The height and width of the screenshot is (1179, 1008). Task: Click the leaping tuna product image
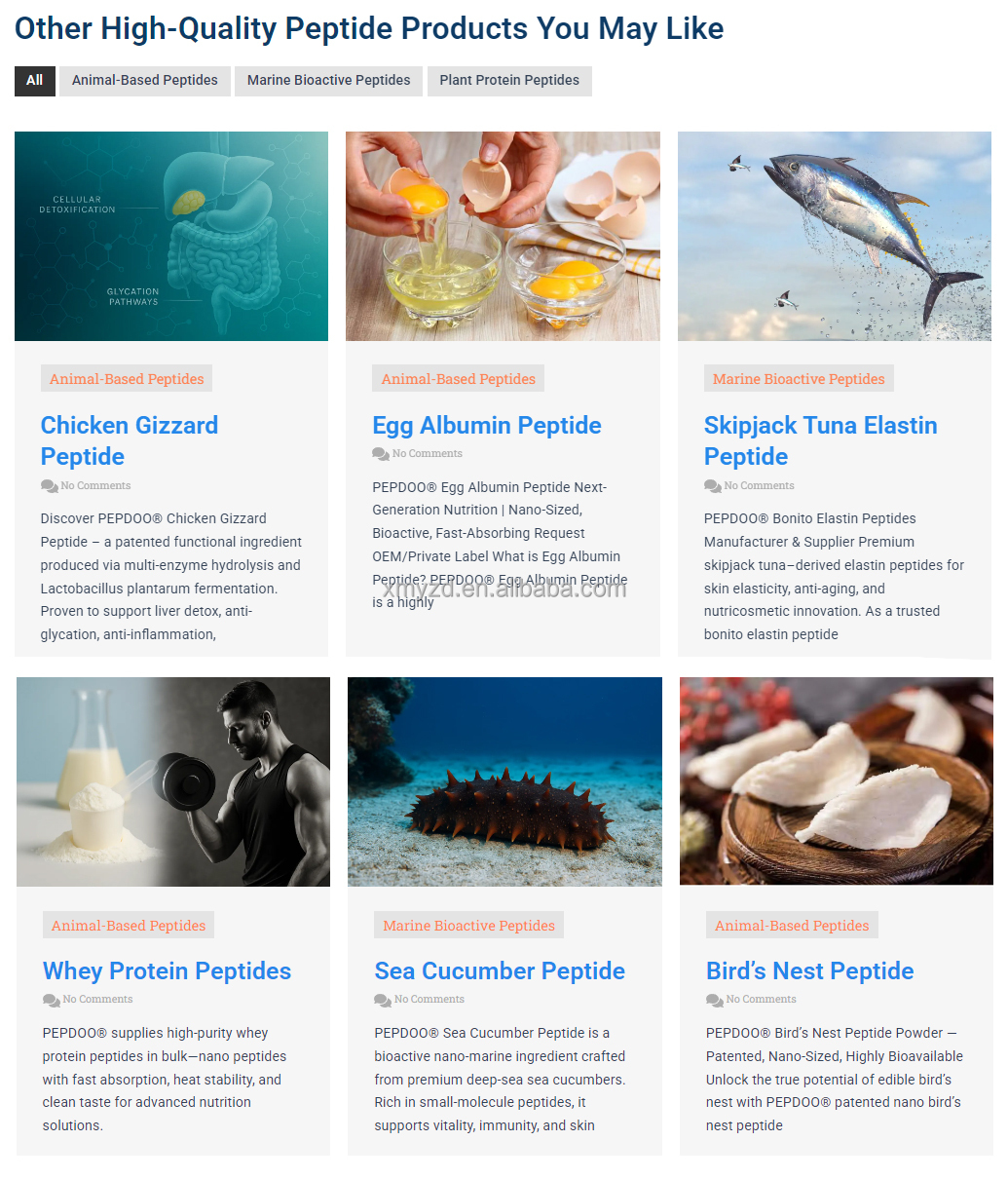(835, 236)
